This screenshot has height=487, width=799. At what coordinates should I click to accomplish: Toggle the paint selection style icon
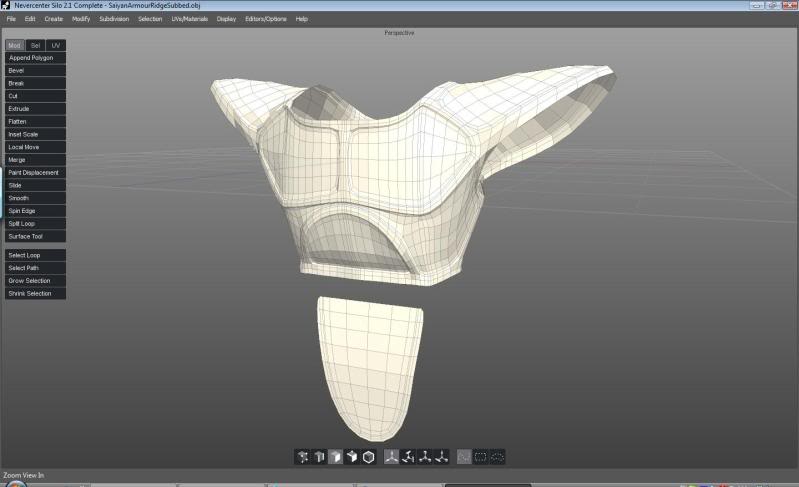[464, 457]
